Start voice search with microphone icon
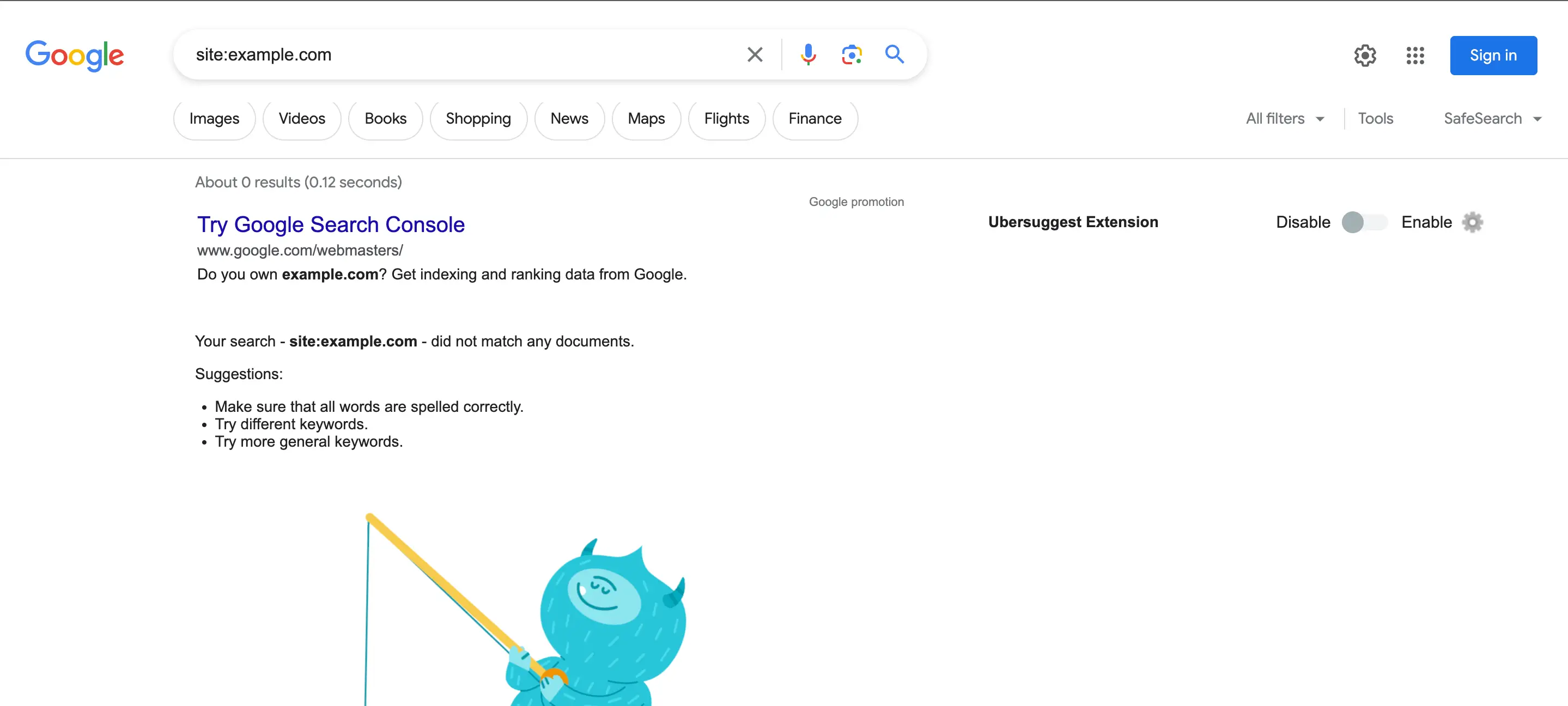Viewport: 1568px width, 706px height. point(808,55)
